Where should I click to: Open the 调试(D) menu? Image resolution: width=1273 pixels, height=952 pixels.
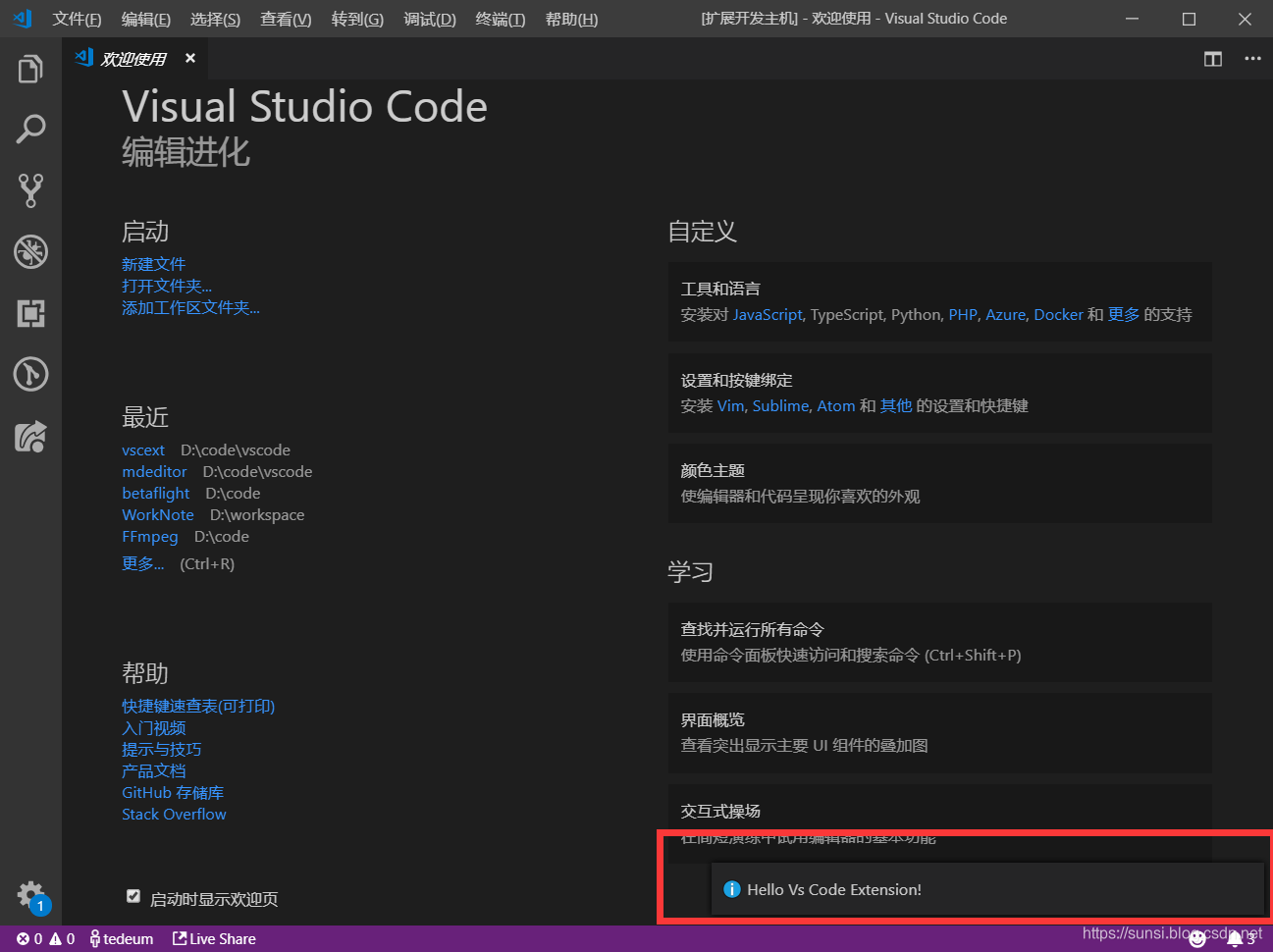(430, 19)
